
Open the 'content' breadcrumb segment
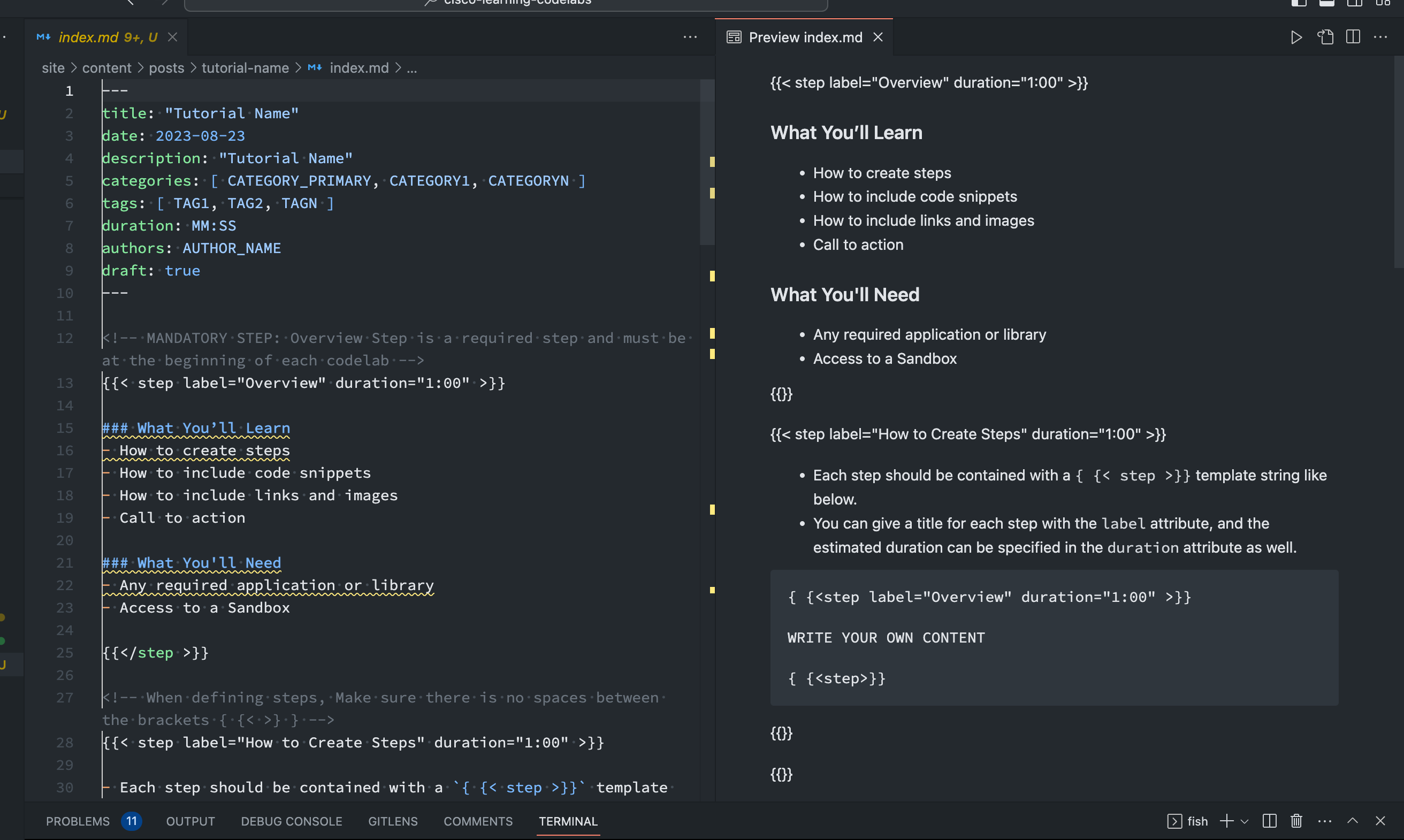pos(106,68)
